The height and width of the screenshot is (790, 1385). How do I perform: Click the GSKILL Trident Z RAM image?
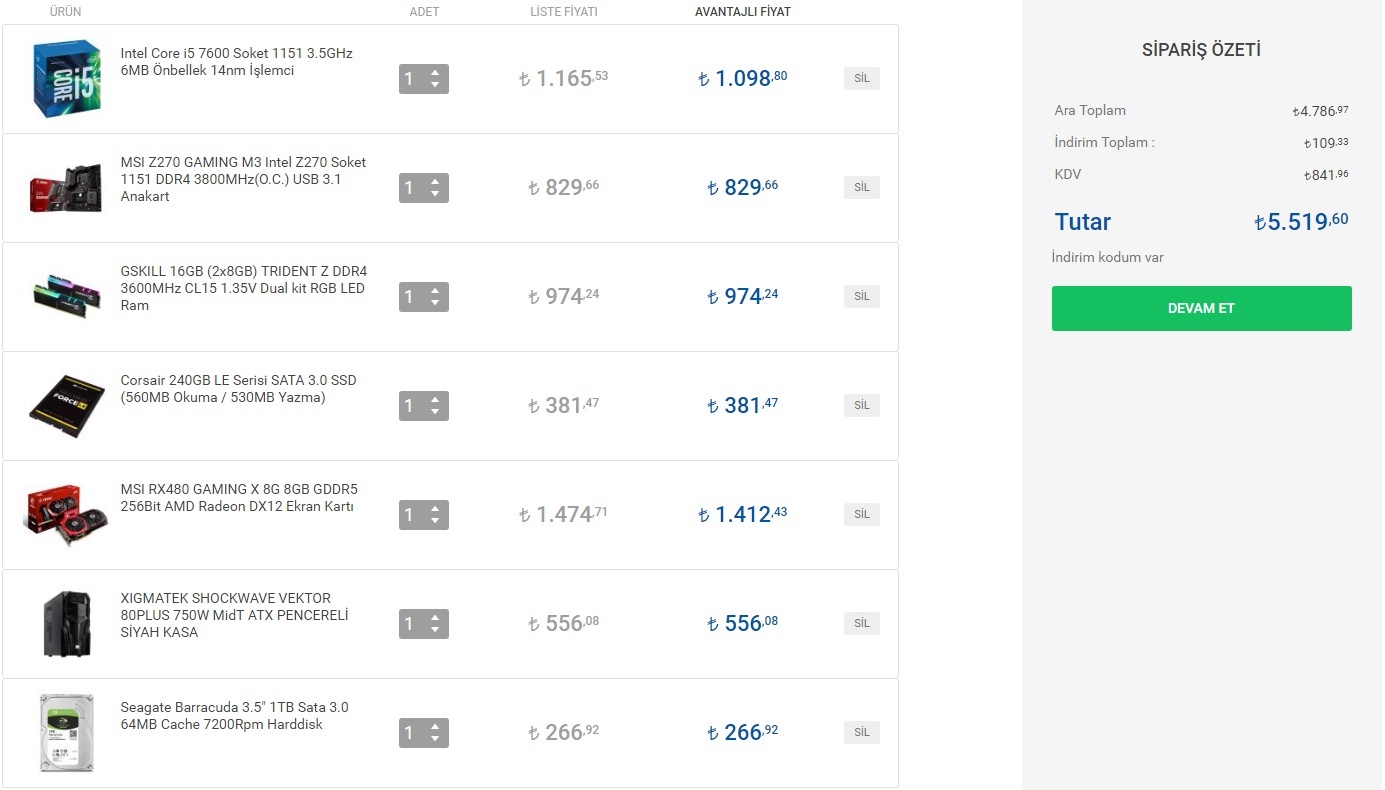66,297
